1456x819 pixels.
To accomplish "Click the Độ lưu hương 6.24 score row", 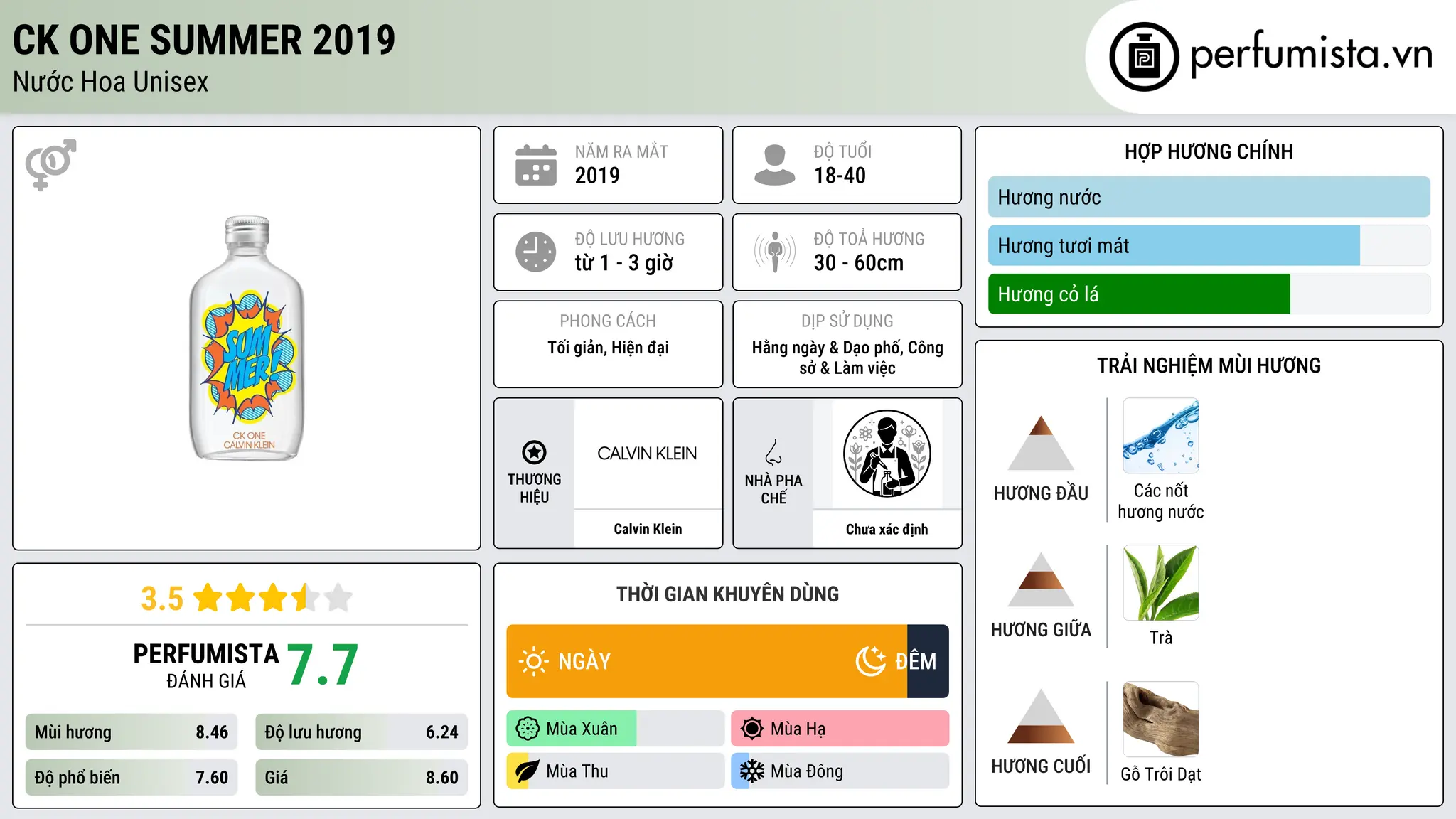I will click(361, 732).
